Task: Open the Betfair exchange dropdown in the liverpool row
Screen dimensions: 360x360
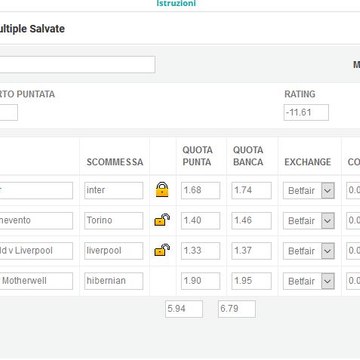Action: coord(309,251)
